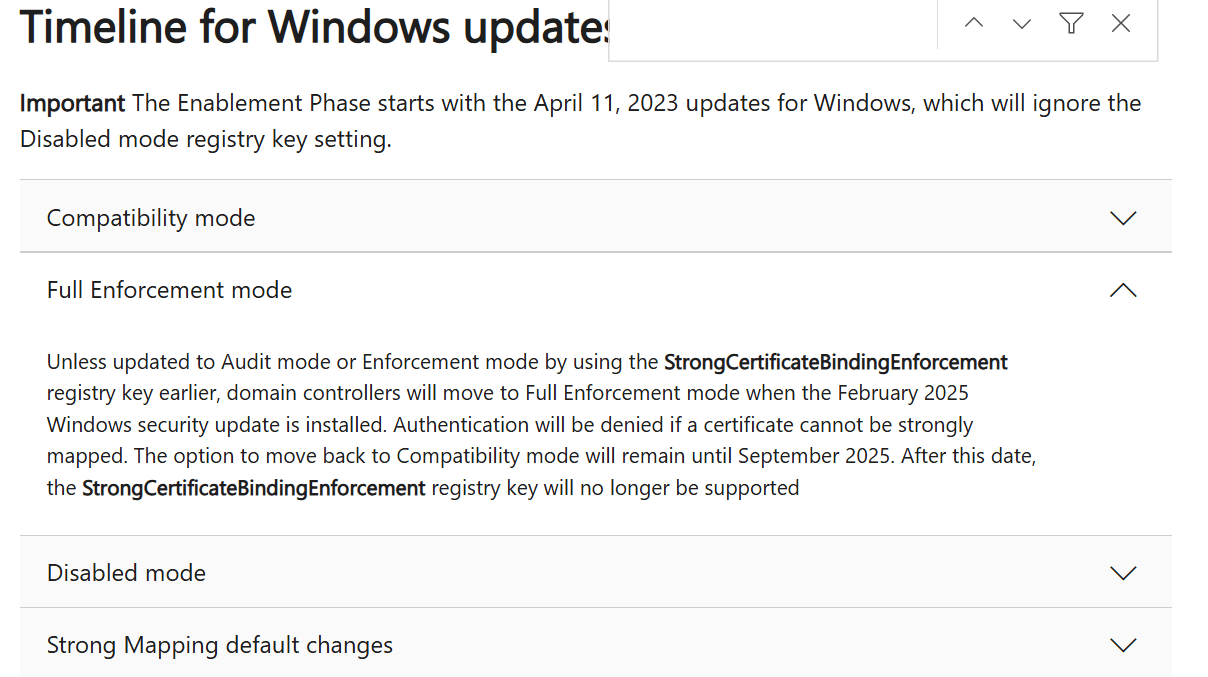Expand Compatibility mode using its chevron
The height and width of the screenshot is (677, 1208).
(x=1124, y=218)
